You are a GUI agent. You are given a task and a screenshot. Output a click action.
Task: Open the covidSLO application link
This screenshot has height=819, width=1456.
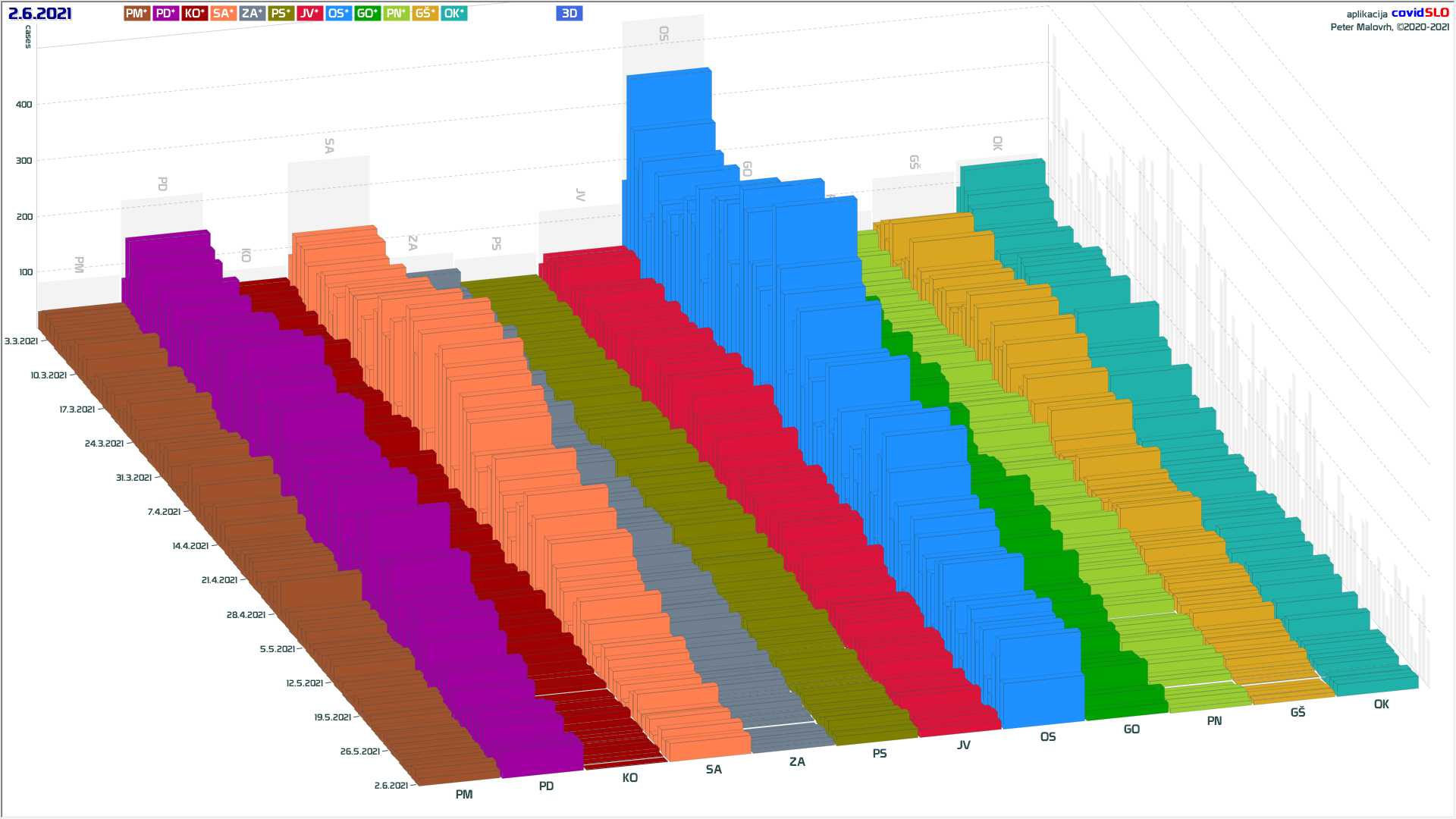(x=1420, y=13)
